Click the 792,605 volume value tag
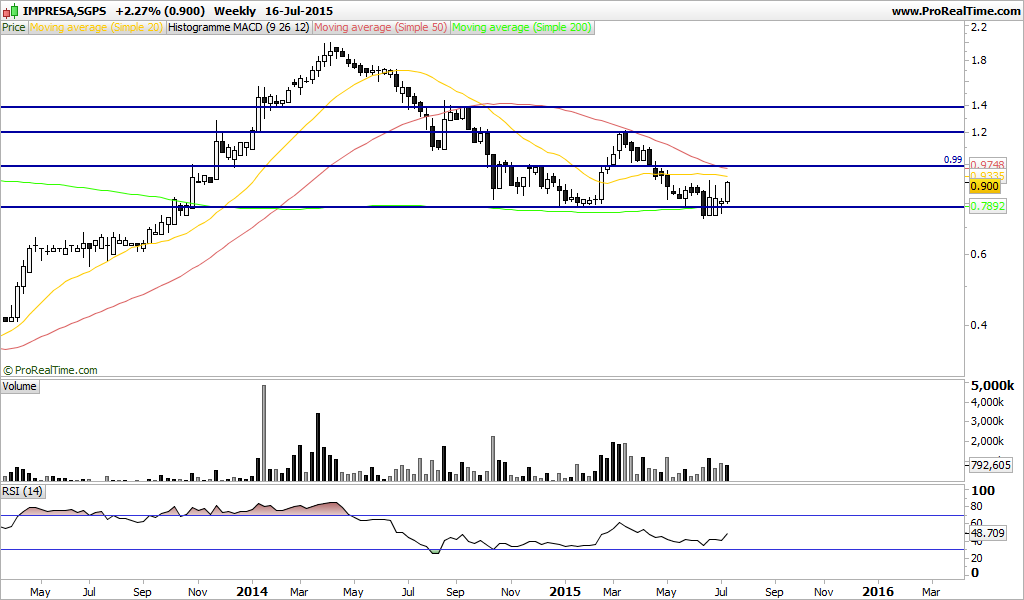Image resolution: width=1024 pixels, height=600 pixels. click(x=990, y=465)
